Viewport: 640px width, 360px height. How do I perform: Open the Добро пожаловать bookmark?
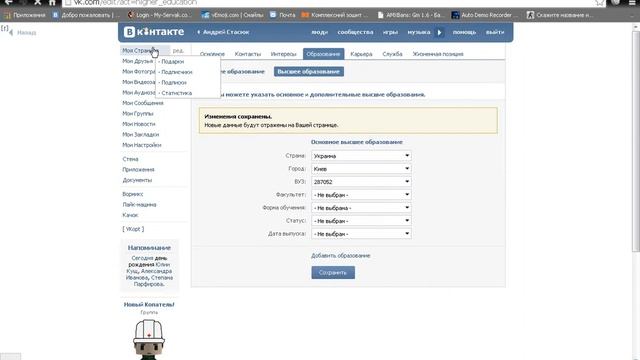tap(86, 15)
